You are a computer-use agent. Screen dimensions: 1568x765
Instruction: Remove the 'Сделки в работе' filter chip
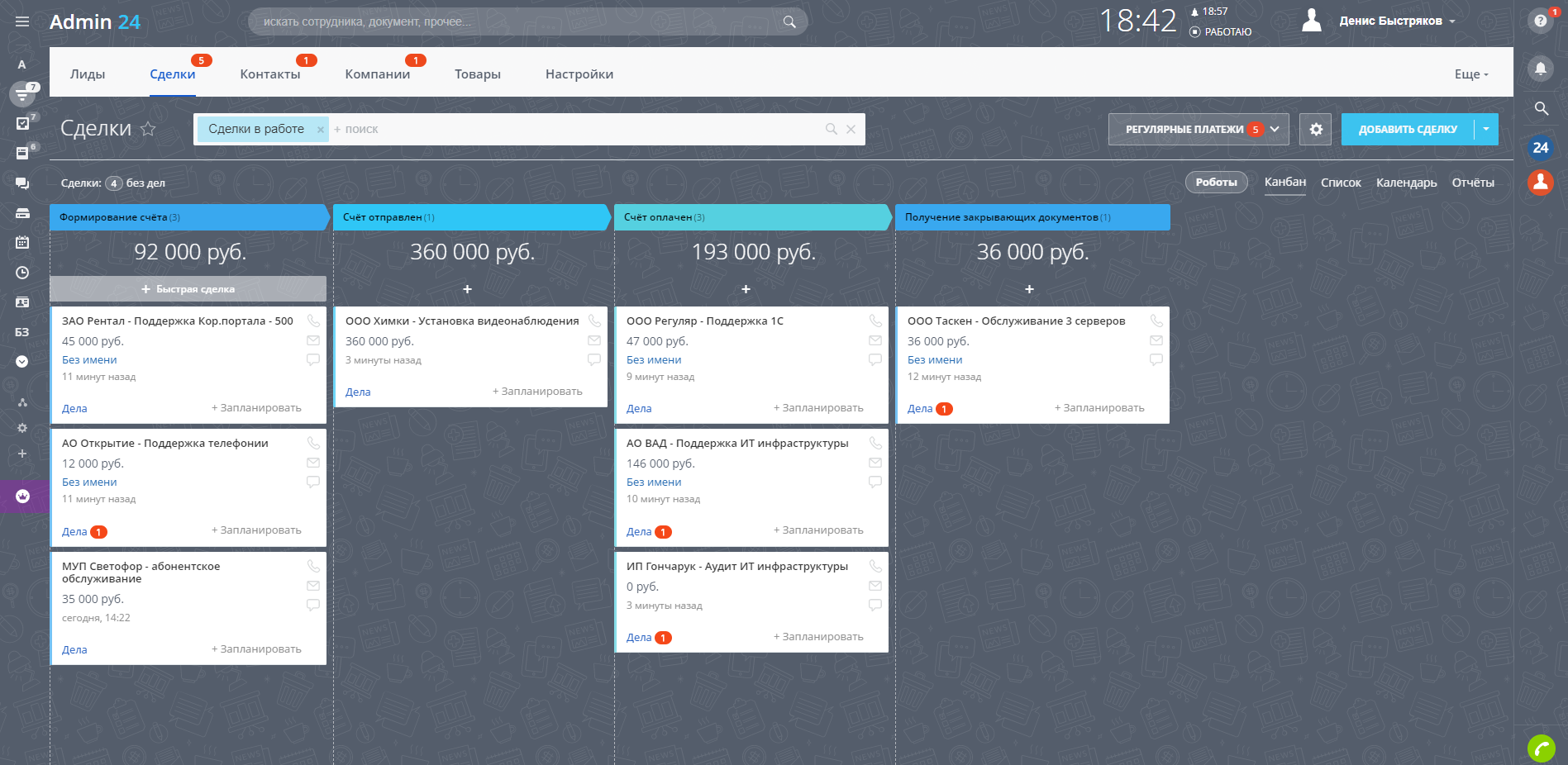coord(321,130)
